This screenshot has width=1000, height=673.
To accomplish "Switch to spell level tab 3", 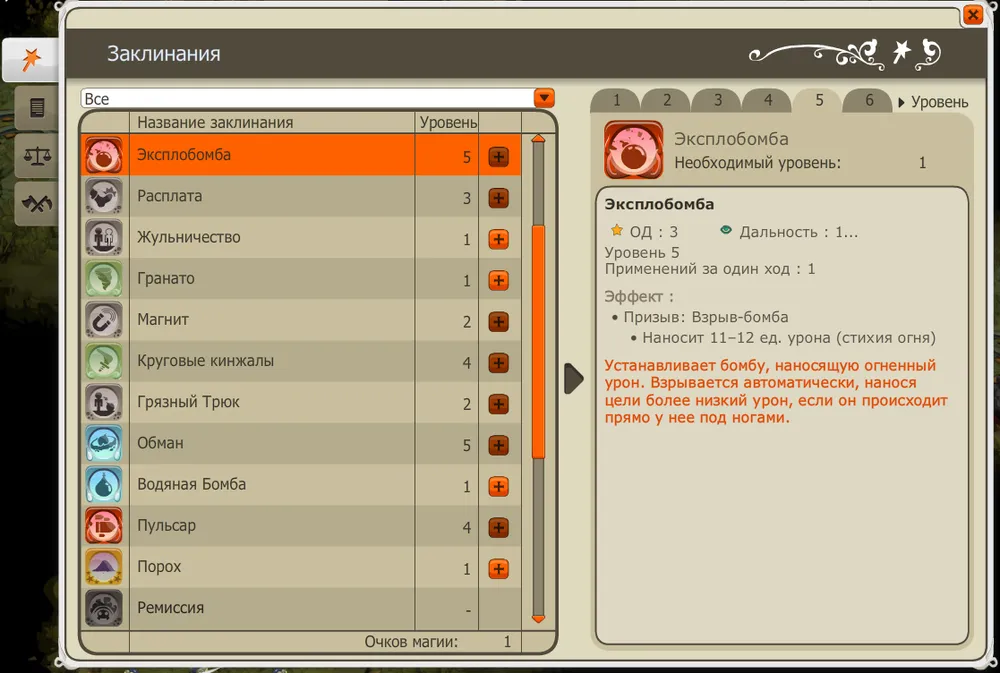I will tap(717, 100).
